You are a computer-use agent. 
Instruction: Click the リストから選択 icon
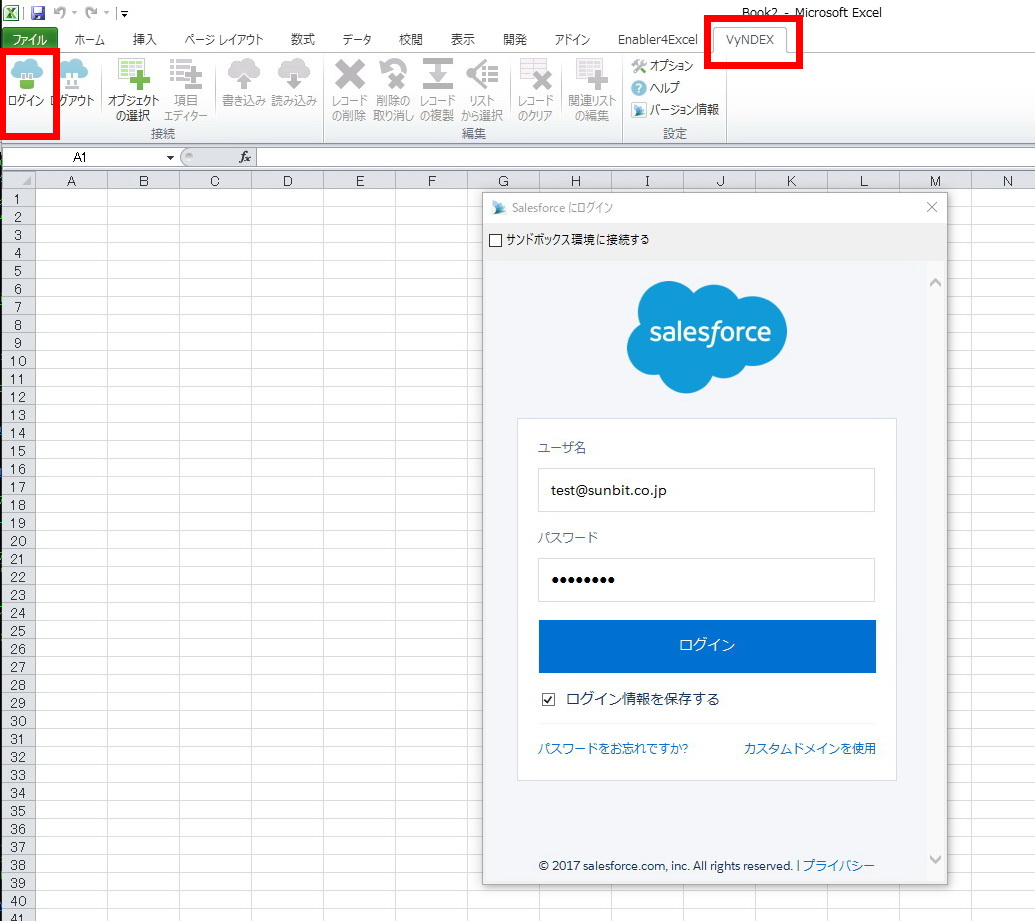tap(482, 74)
